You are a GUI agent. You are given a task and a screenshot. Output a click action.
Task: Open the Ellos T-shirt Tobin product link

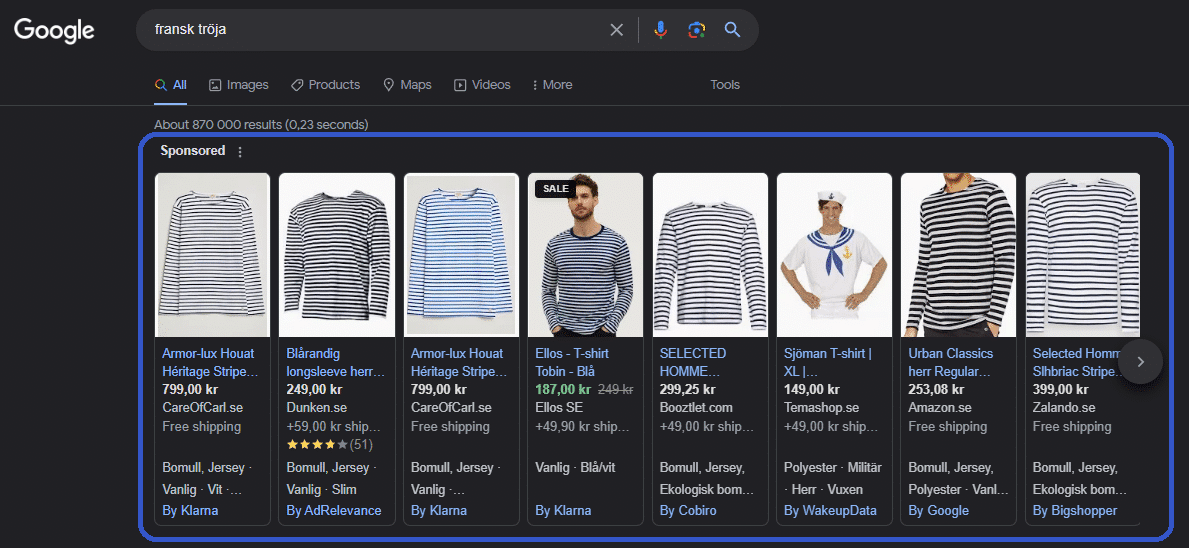tap(573, 361)
